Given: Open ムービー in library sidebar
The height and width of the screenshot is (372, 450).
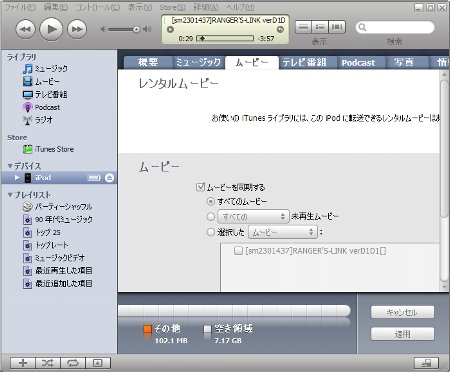Looking at the screenshot, I should 41,81.
